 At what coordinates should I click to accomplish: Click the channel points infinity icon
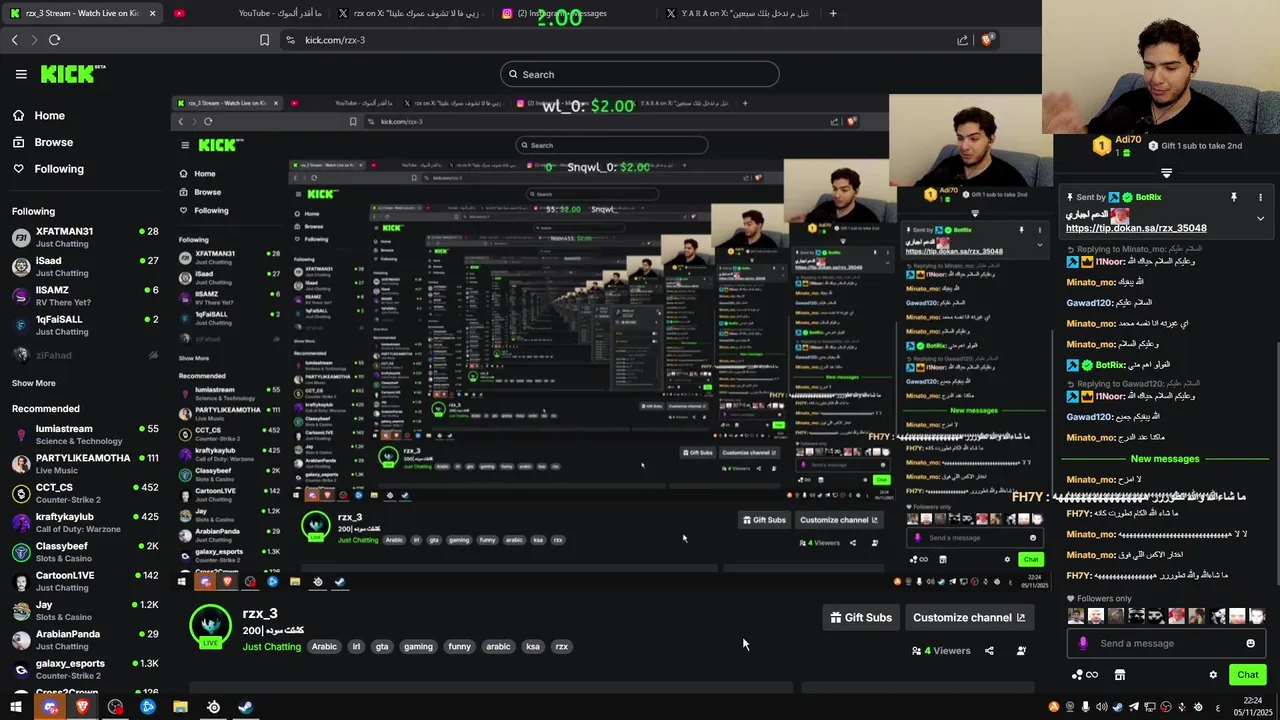[x=1084, y=675]
